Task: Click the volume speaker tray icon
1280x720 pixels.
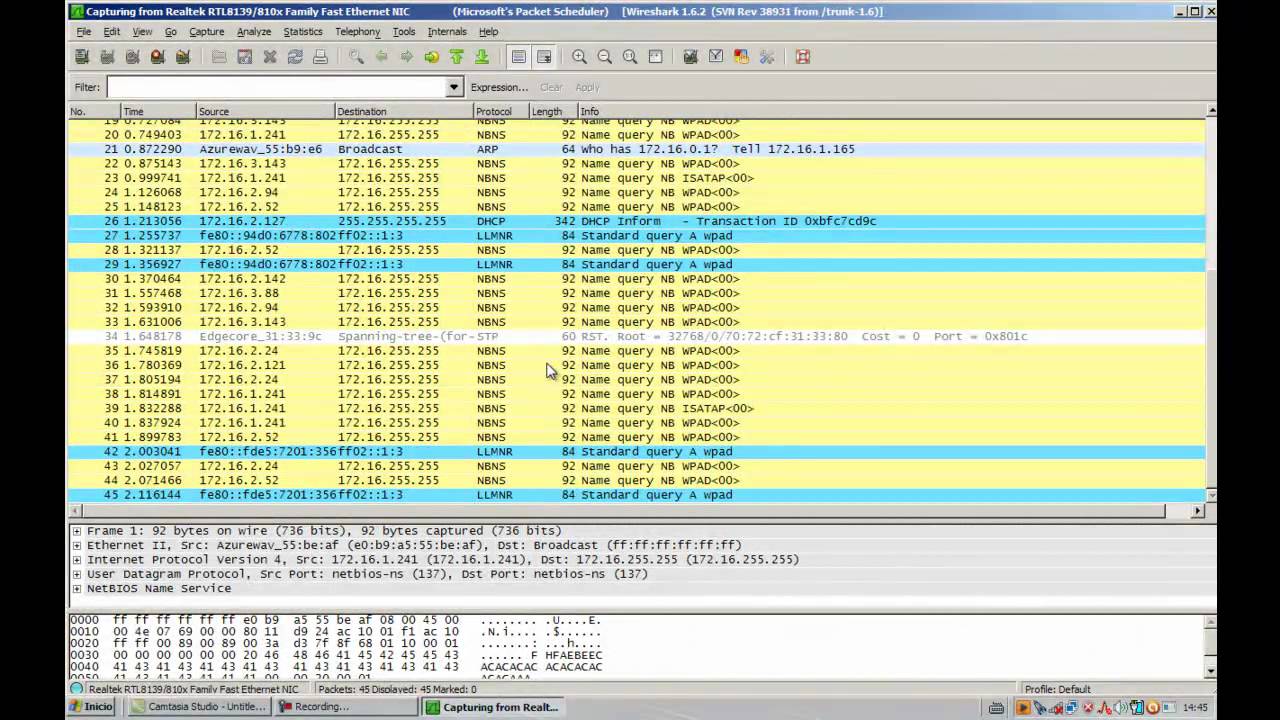Action: [1119, 708]
